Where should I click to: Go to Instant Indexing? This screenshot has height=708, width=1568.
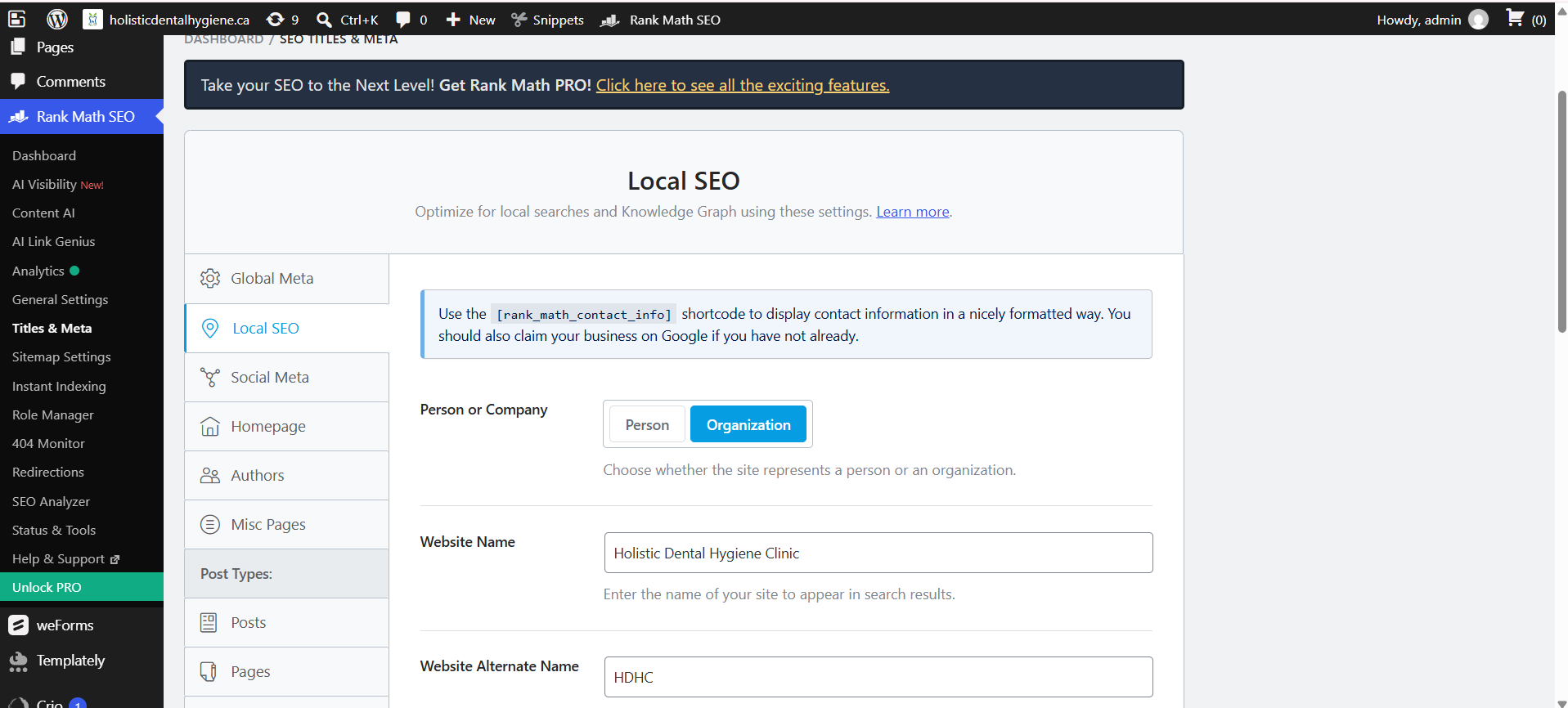(x=59, y=386)
